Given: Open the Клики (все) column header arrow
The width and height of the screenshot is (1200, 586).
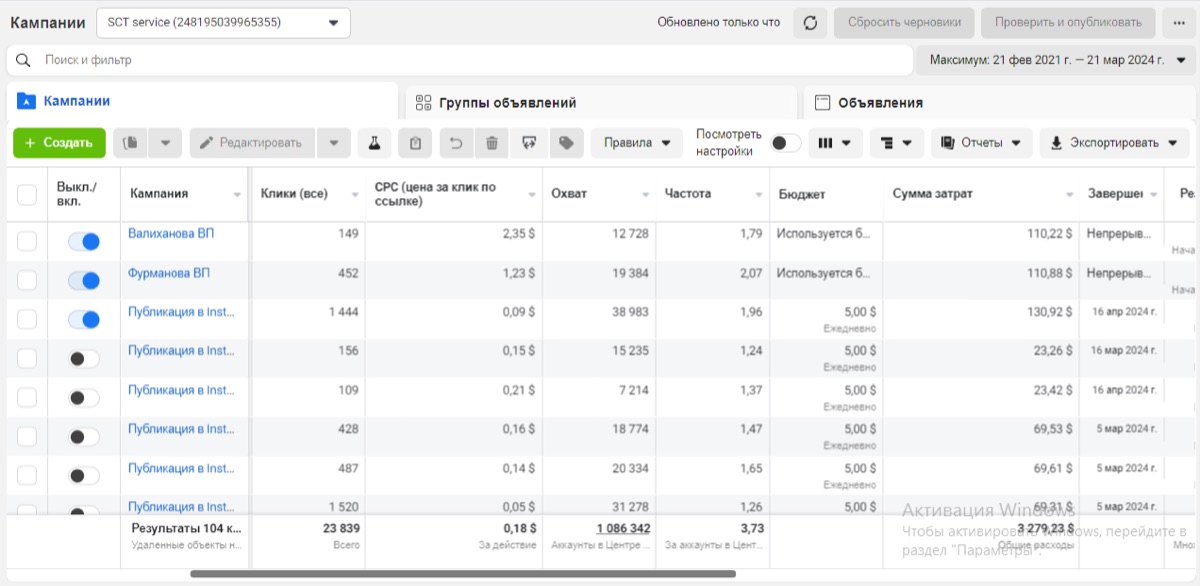Looking at the screenshot, I should [355, 195].
